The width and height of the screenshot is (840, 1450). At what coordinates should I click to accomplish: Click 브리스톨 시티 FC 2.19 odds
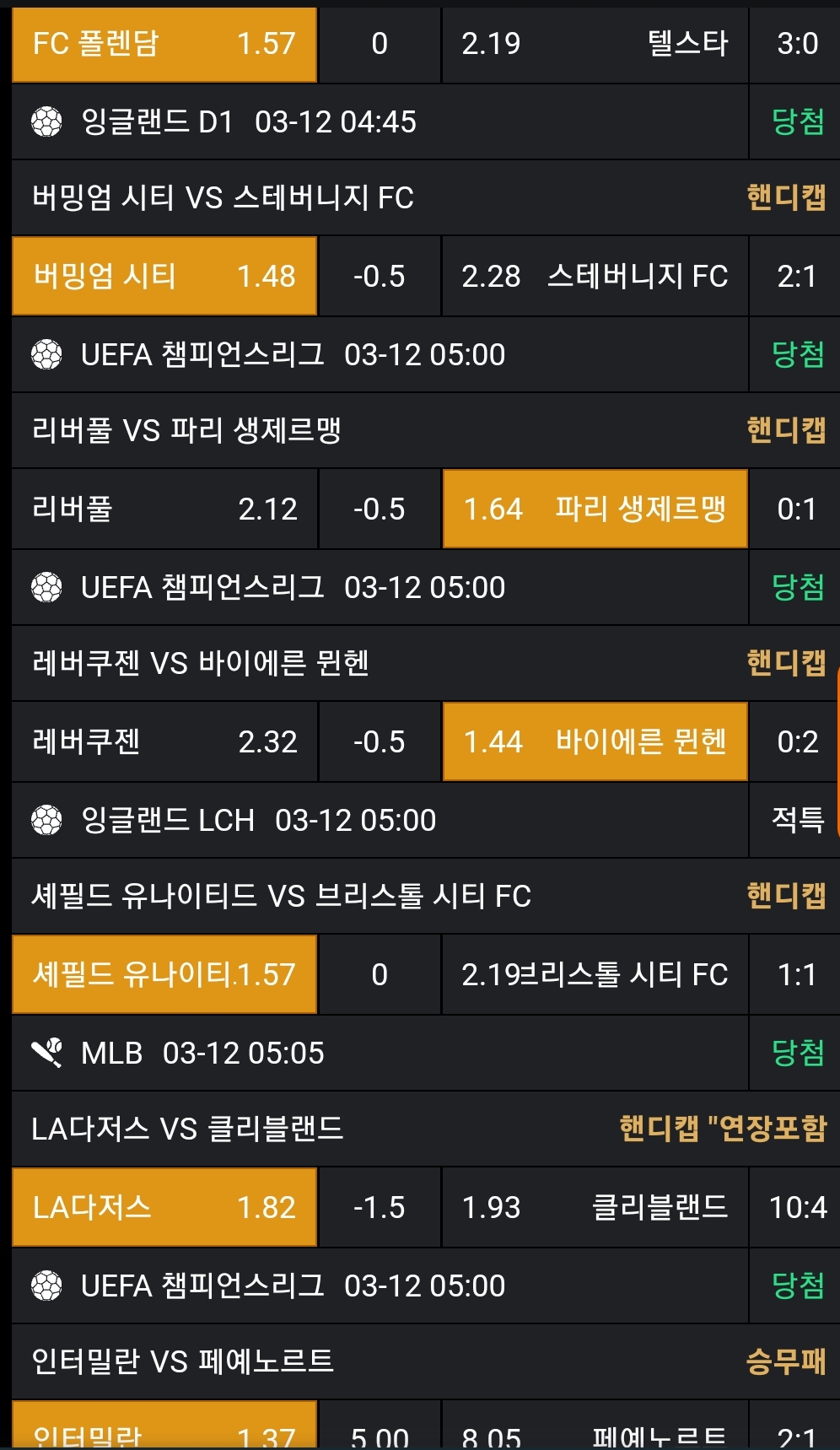[595, 974]
